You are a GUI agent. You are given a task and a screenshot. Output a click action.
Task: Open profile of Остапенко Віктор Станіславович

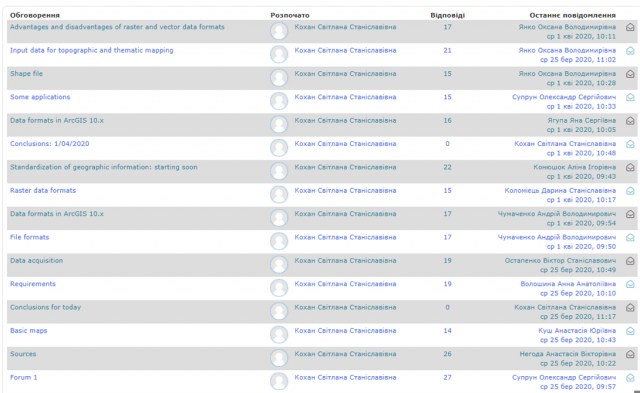560,260
